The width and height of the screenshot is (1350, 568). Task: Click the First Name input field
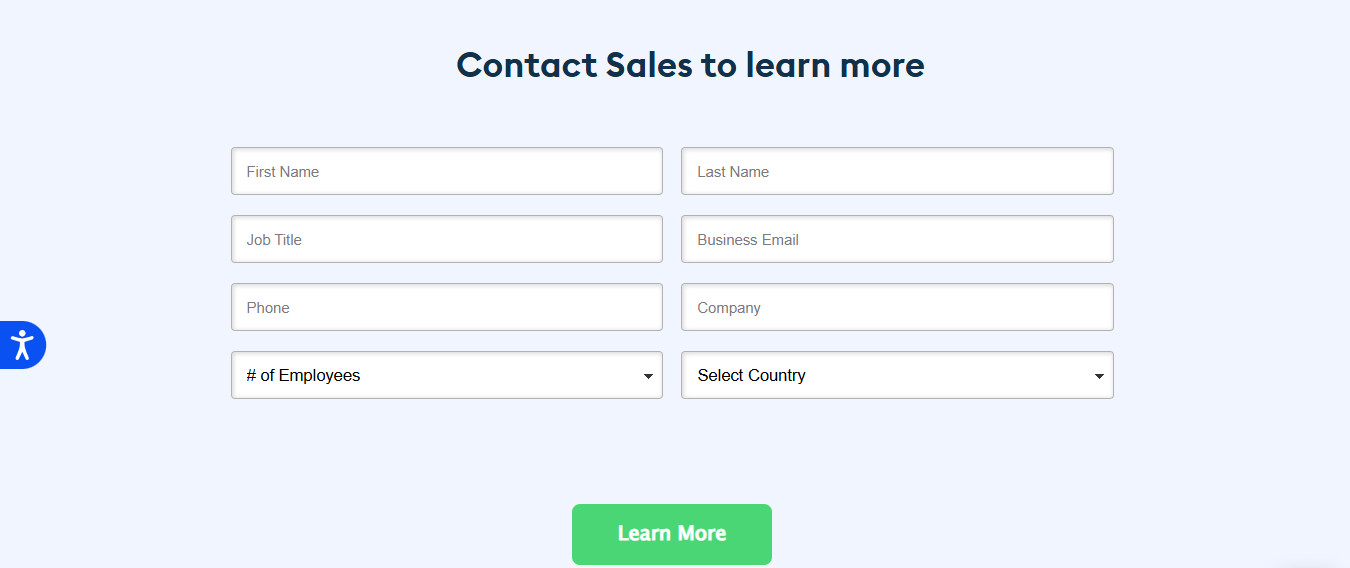tap(446, 171)
